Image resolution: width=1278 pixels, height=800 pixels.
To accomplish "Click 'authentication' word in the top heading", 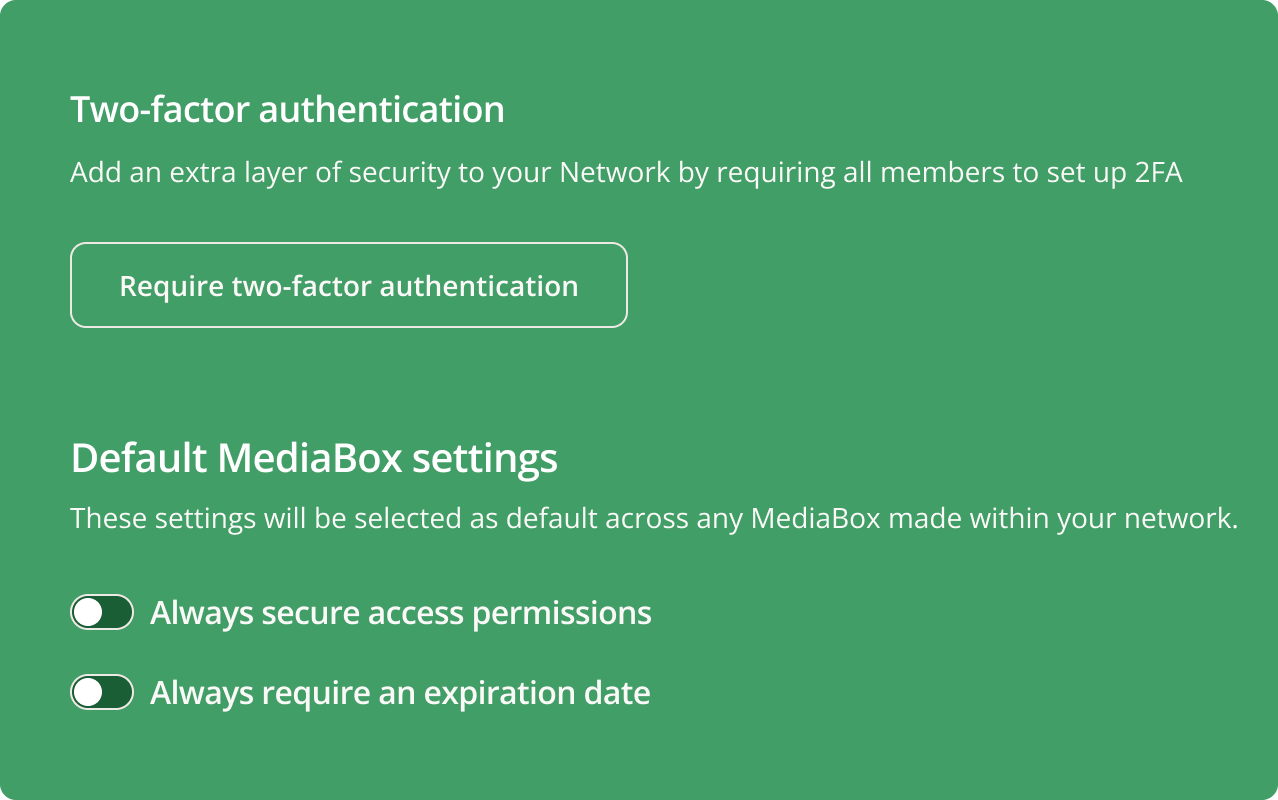I will click(x=381, y=109).
